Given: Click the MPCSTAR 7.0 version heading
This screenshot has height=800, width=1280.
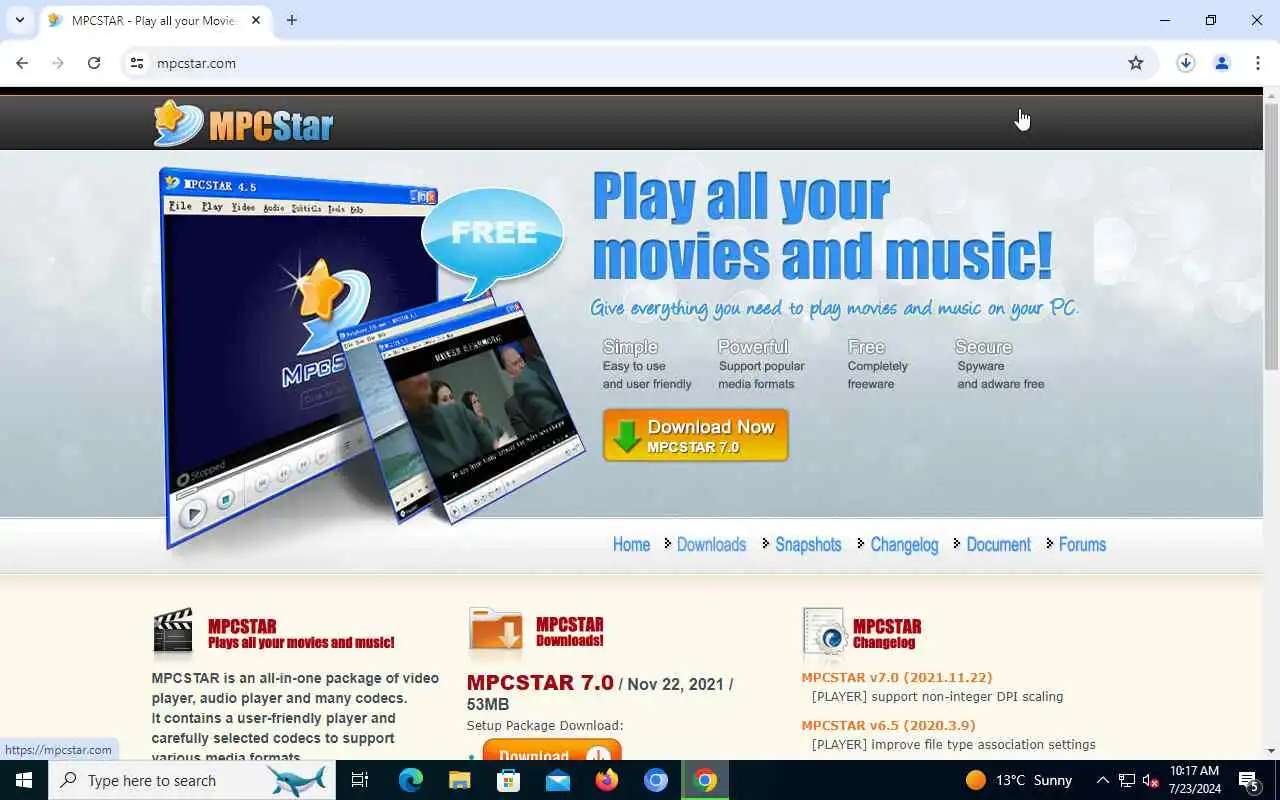Looking at the screenshot, I should click(540, 683).
